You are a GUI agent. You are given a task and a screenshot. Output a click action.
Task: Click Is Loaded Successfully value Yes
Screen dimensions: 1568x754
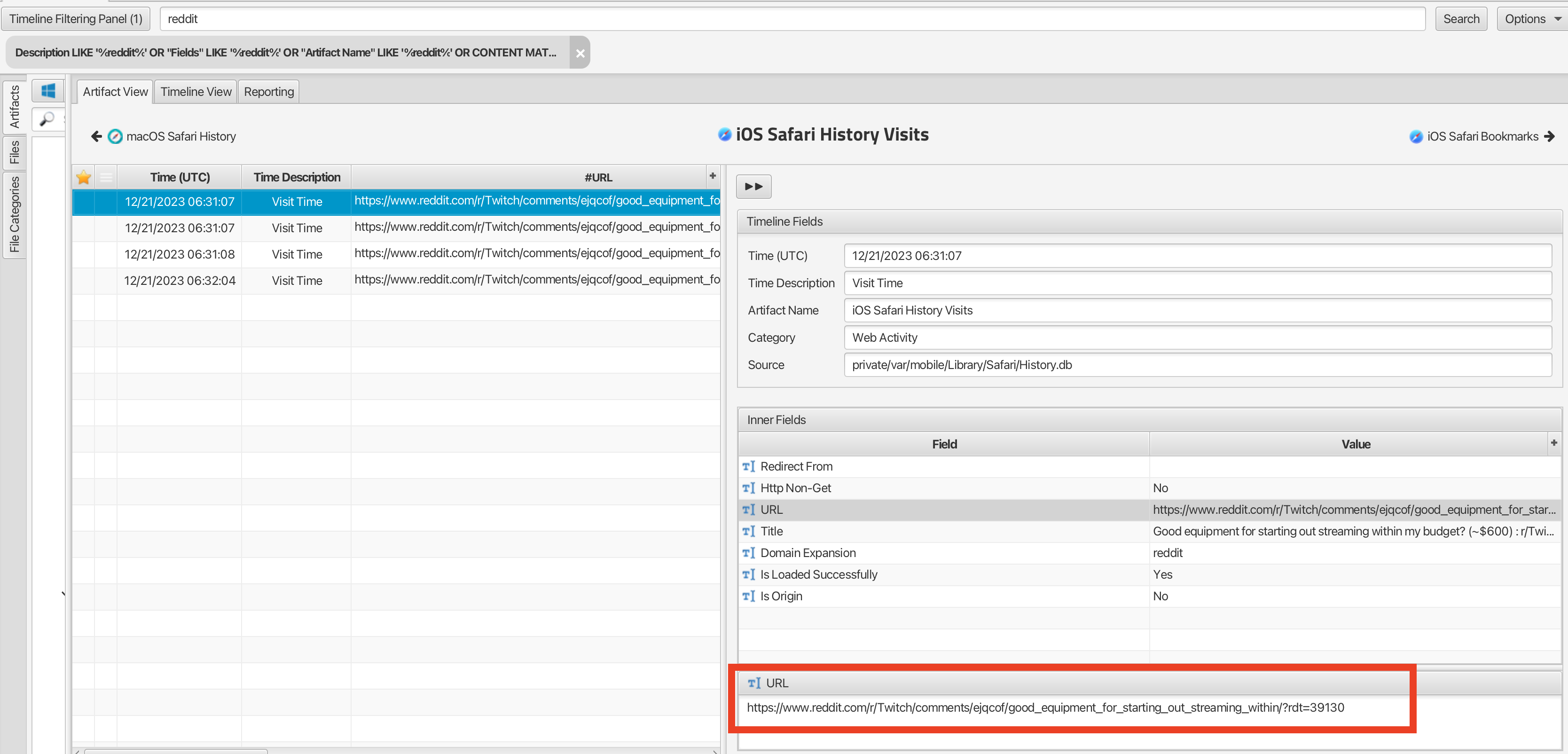(x=1162, y=574)
